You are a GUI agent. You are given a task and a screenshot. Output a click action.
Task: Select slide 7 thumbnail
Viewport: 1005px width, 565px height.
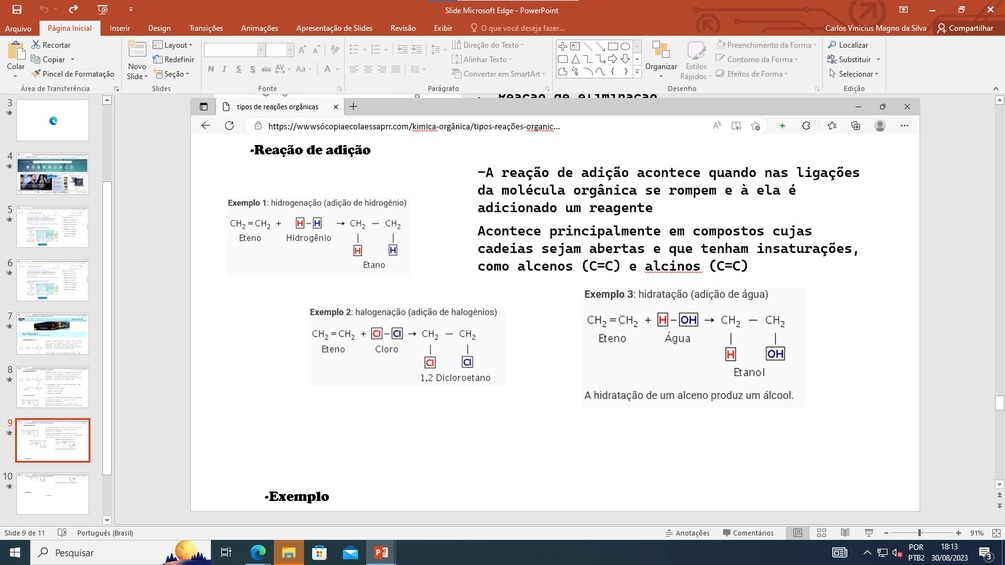[x=53, y=334]
